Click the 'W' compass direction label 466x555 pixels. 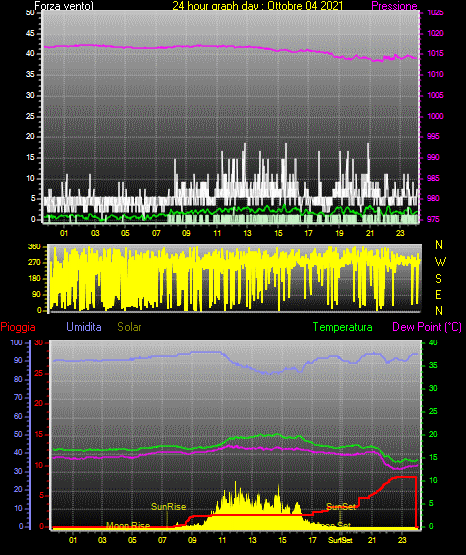click(440, 262)
